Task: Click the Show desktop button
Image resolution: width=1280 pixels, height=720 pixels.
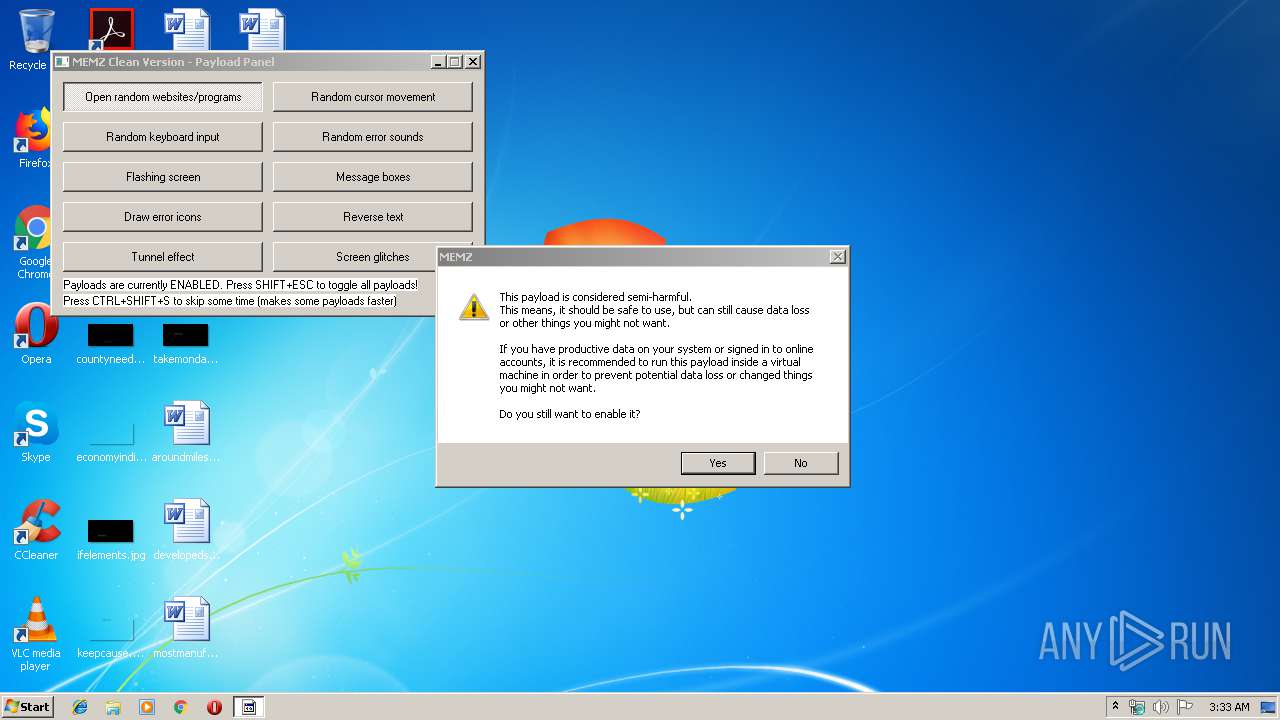Action: [x=1268, y=707]
